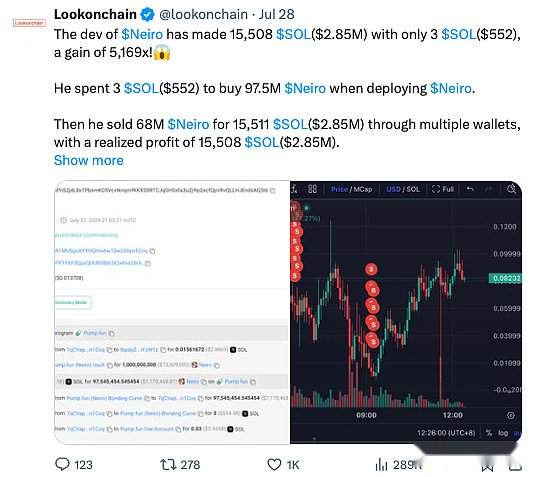Image resolution: width=533 pixels, height=477 pixels.
Task: Click the Summary Mode button
Action: point(72,302)
